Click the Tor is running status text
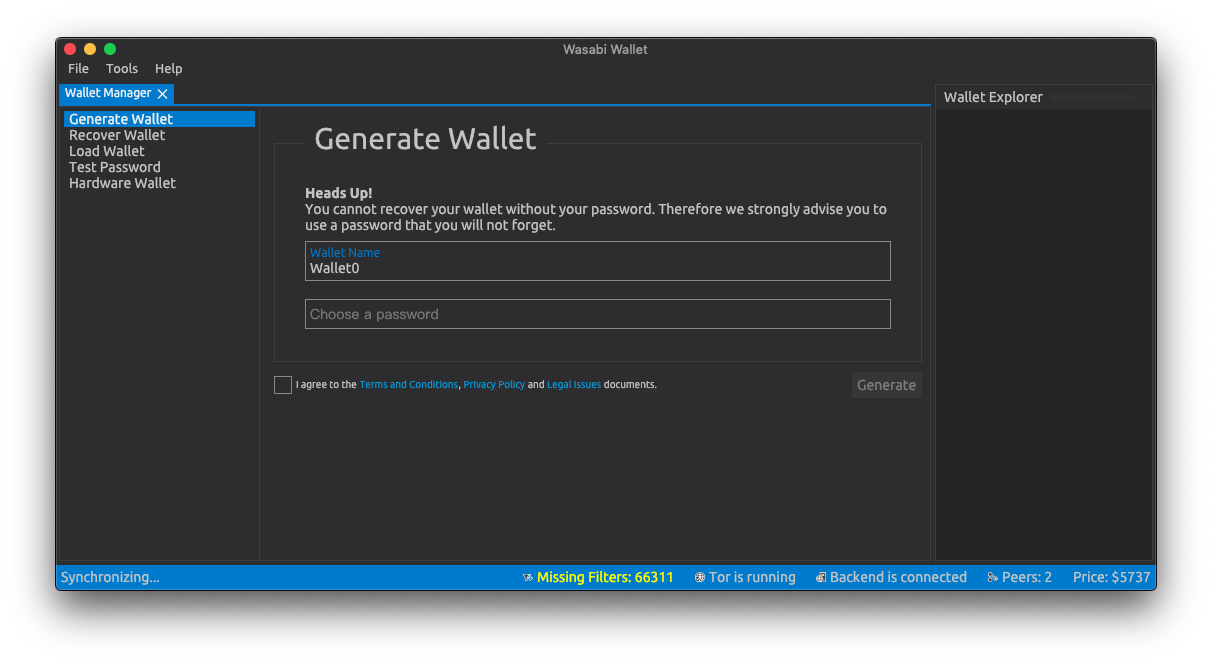This screenshot has height=664, width=1212. tap(752, 578)
